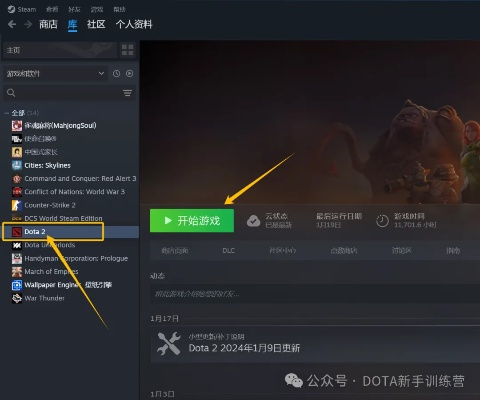Go to the 商店 (Store) section

48,24
